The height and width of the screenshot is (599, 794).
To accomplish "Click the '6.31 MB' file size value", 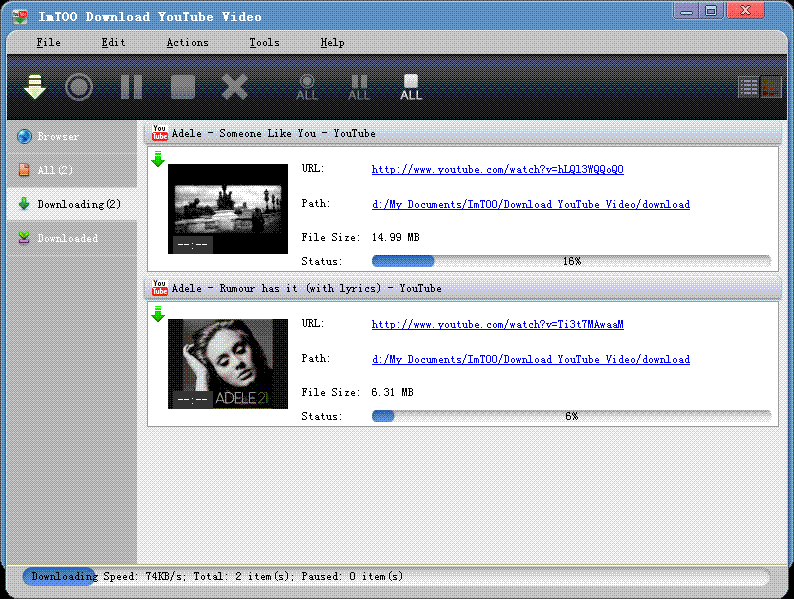I will tap(392, 392).
